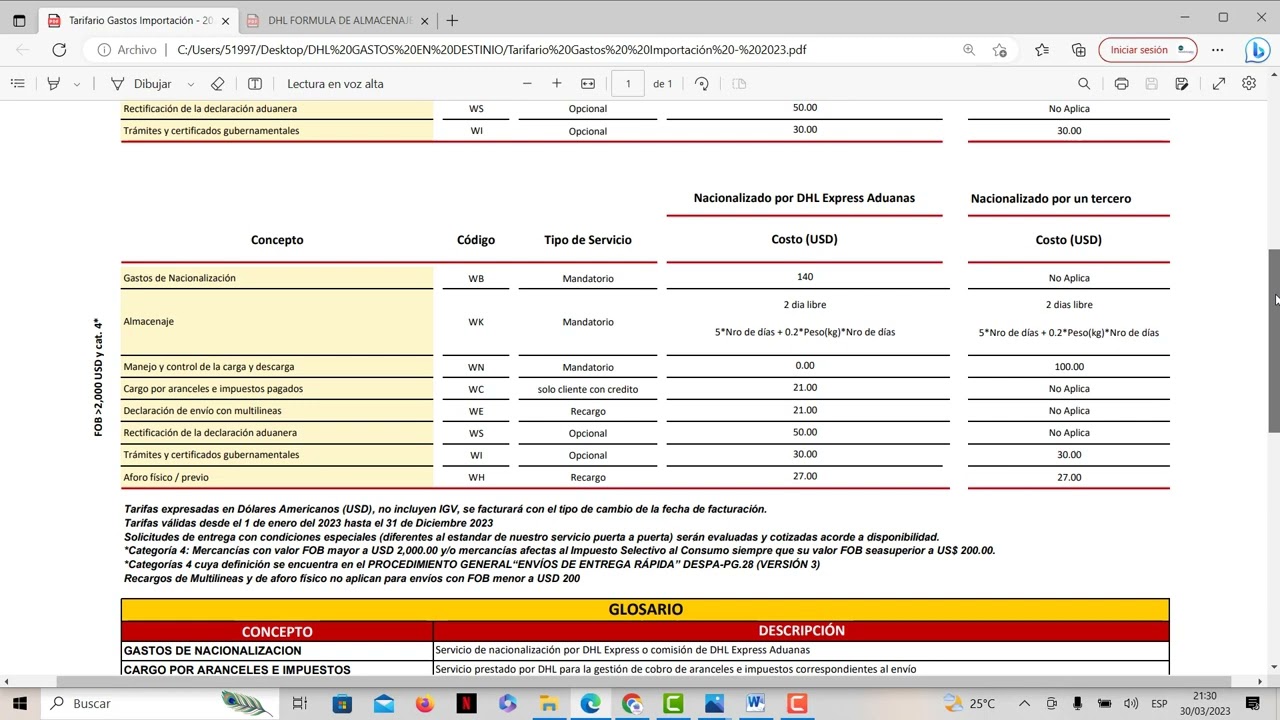Click the WK code cell
The height and width of the screenshot is (720, 1280).
(x=476, y=322)
